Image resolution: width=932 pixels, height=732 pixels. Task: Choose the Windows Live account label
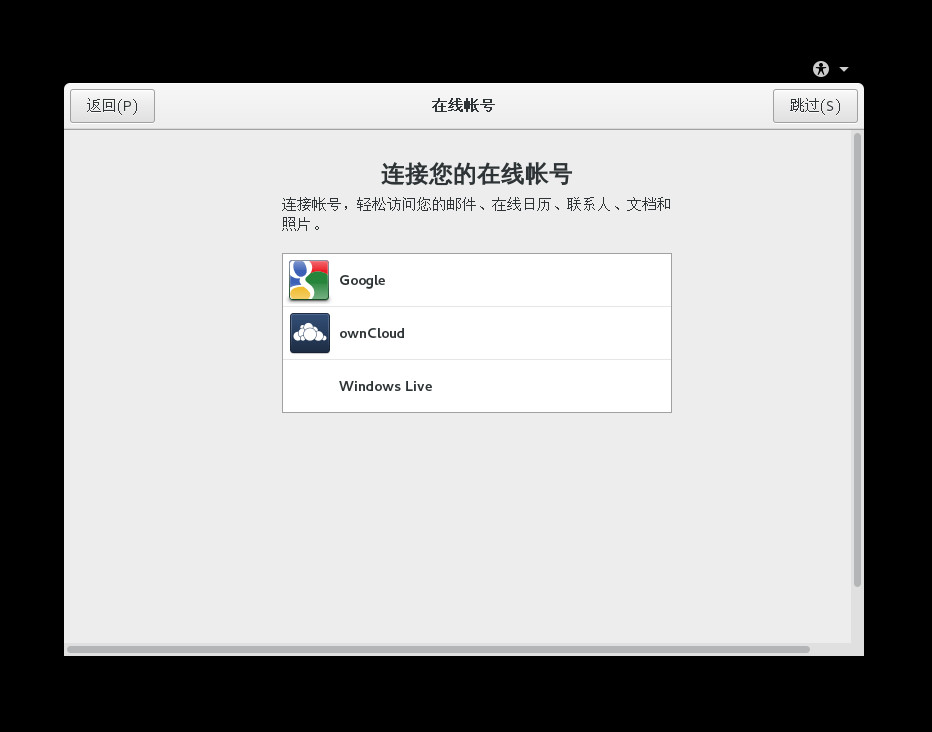[385, 387]
